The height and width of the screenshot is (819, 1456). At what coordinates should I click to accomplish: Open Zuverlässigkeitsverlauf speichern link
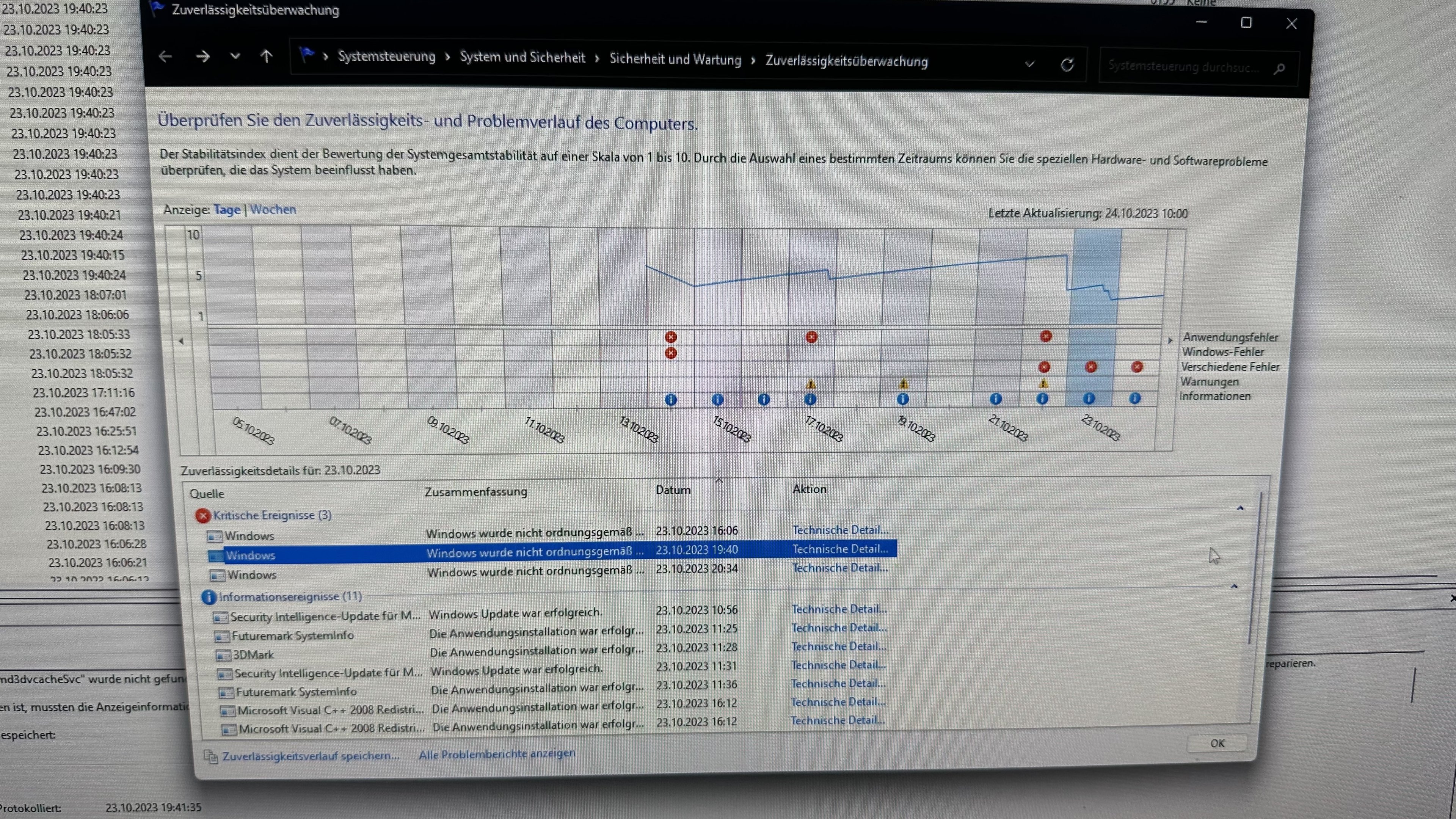(310, 756)
